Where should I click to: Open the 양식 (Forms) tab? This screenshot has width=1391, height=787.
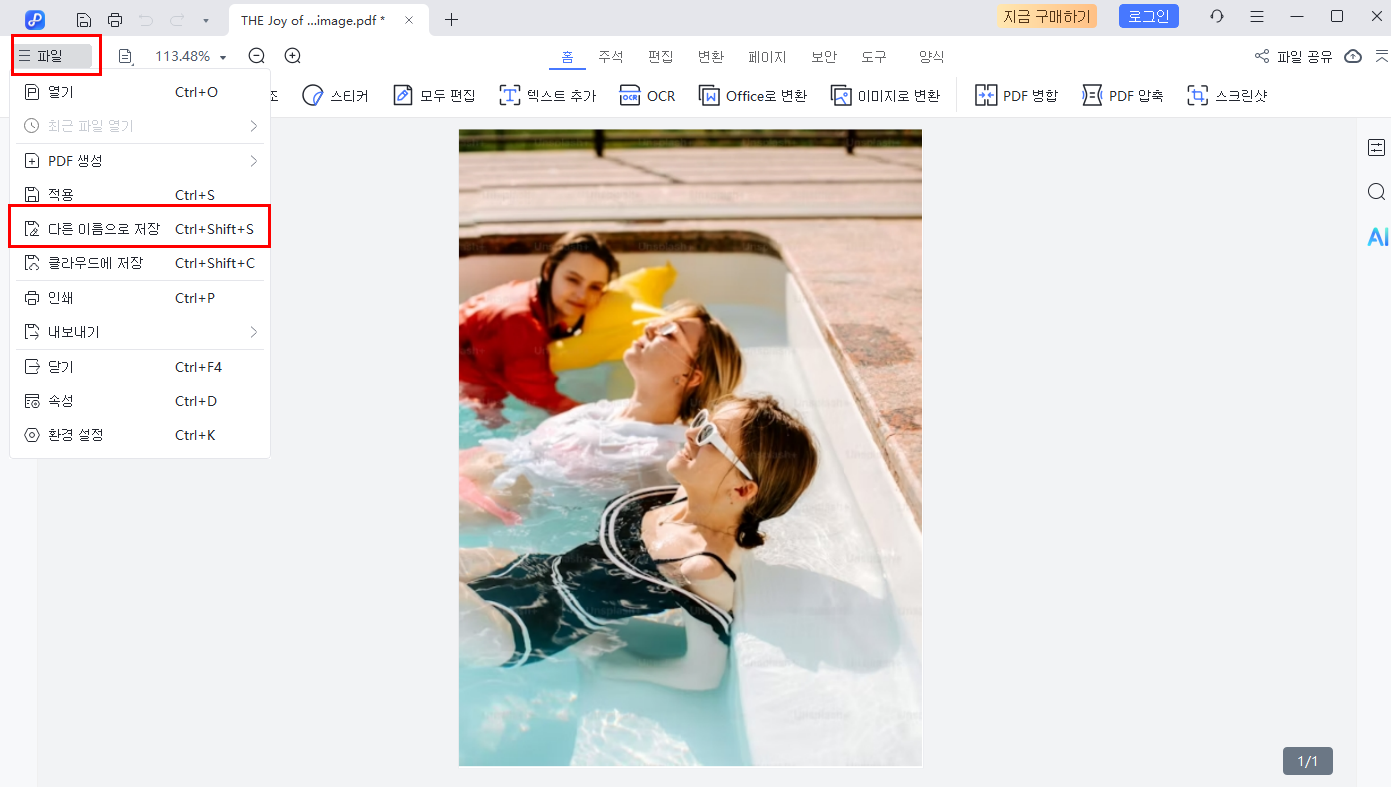[x=930, y=57]
